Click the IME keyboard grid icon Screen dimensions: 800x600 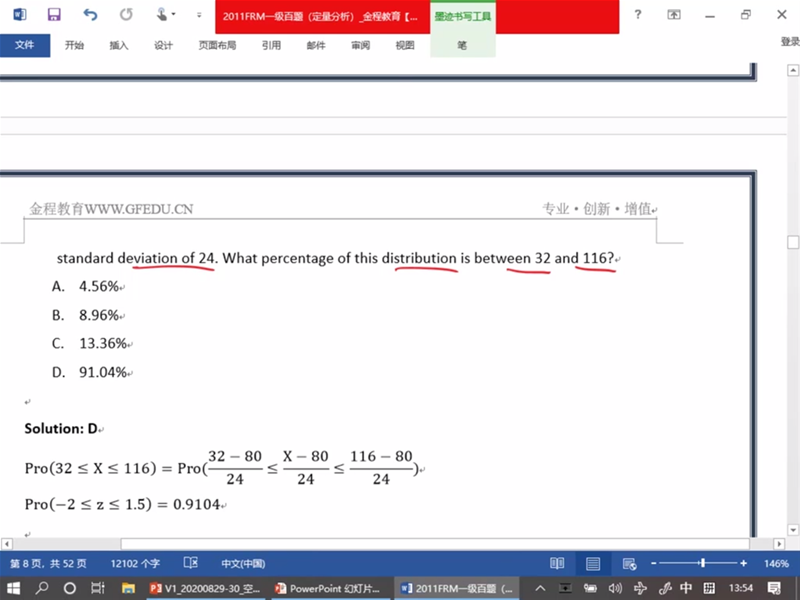[x=709, y=588]
